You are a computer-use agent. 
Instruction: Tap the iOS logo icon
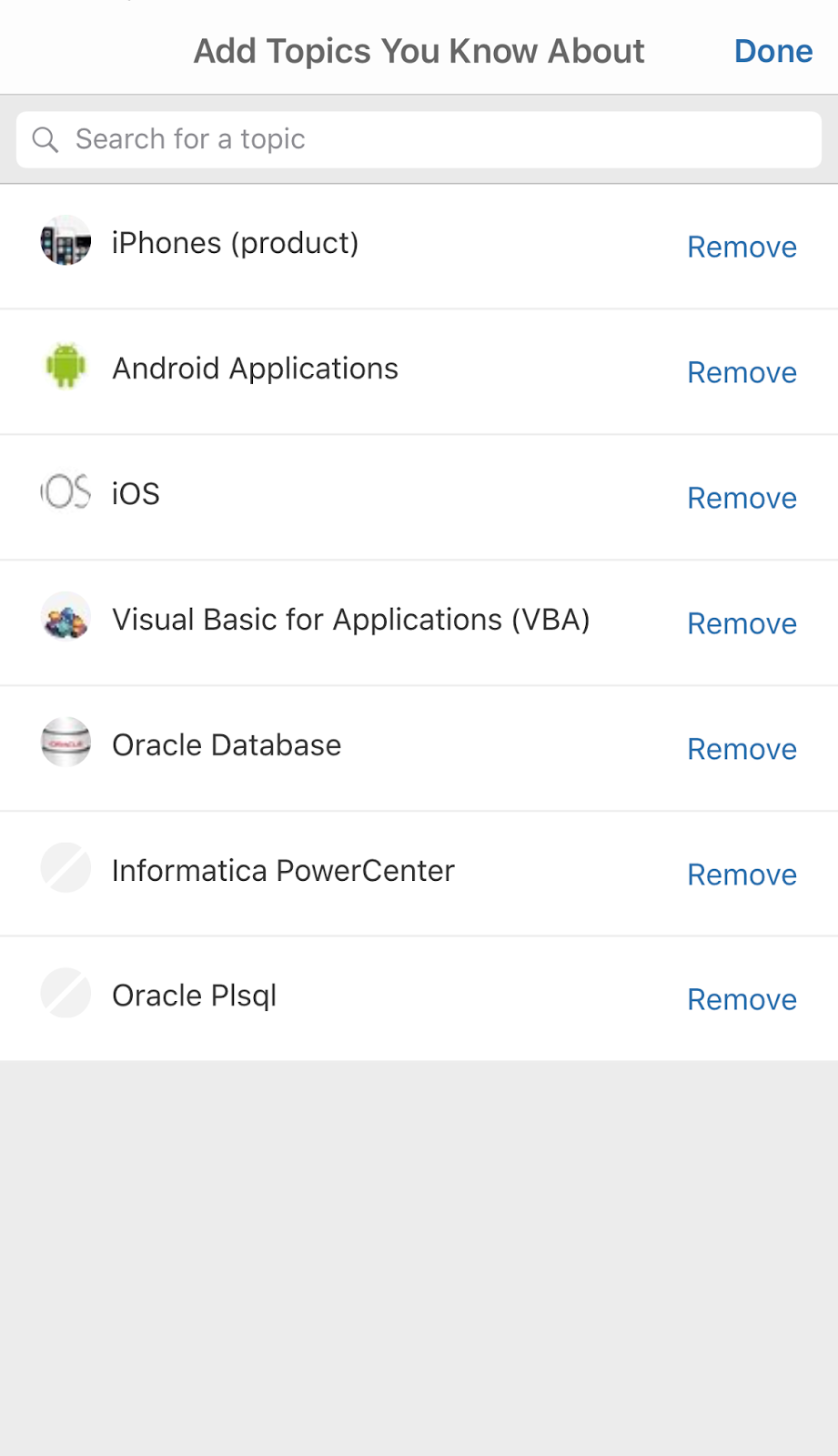pos(66,492)
